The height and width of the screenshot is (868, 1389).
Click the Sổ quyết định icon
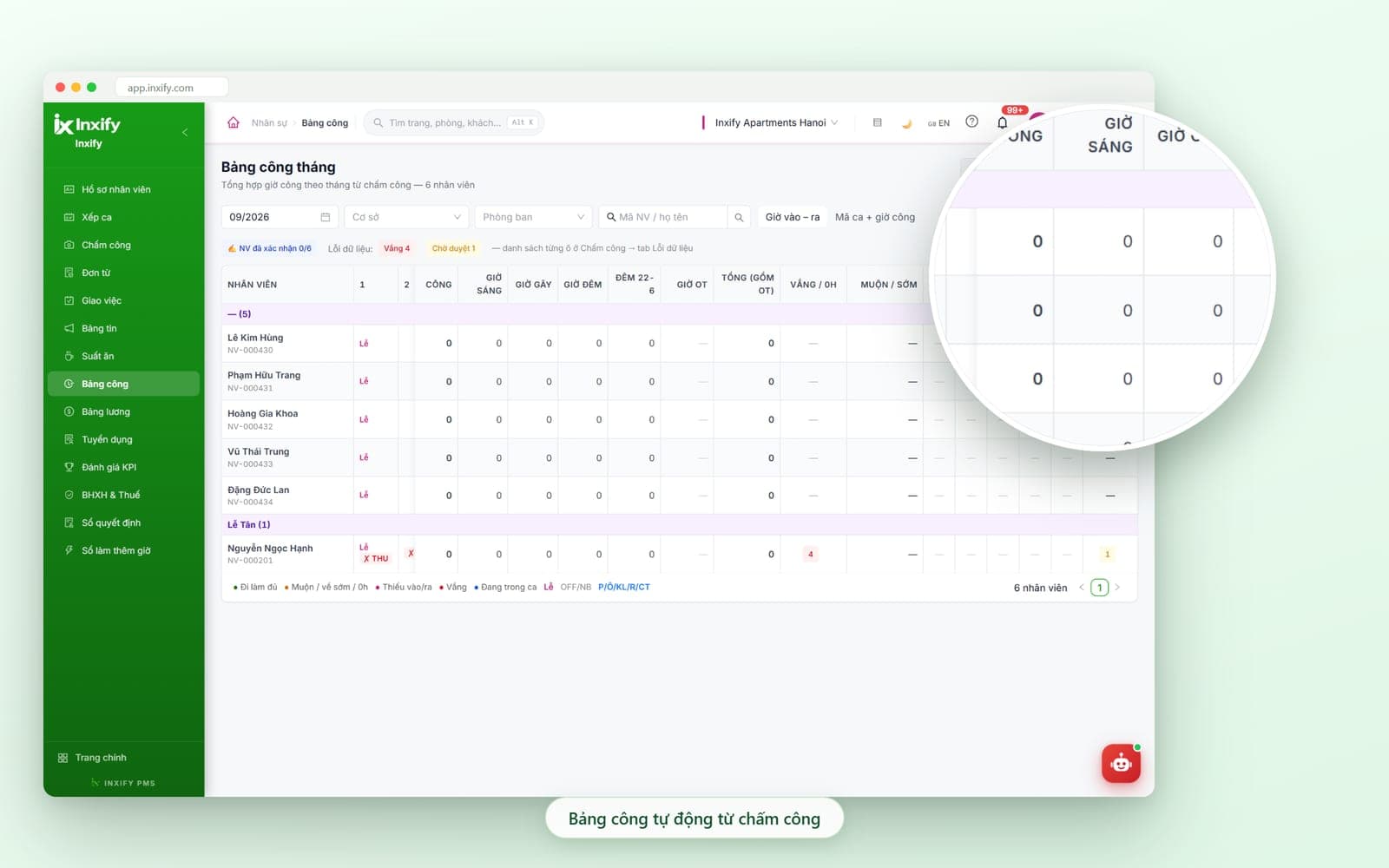click(69, 523)
